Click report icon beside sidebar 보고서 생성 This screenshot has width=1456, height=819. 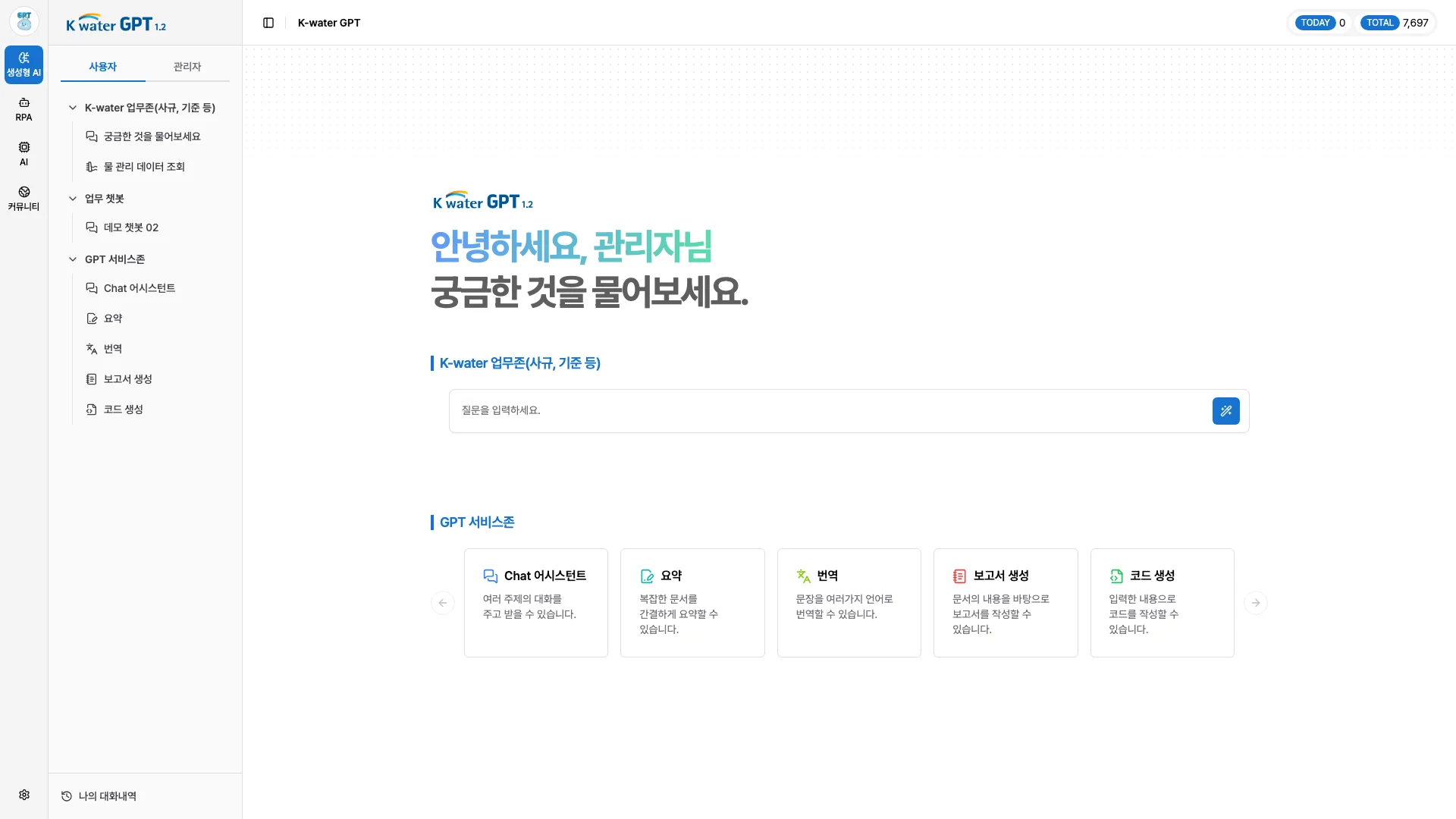(92, 379)
